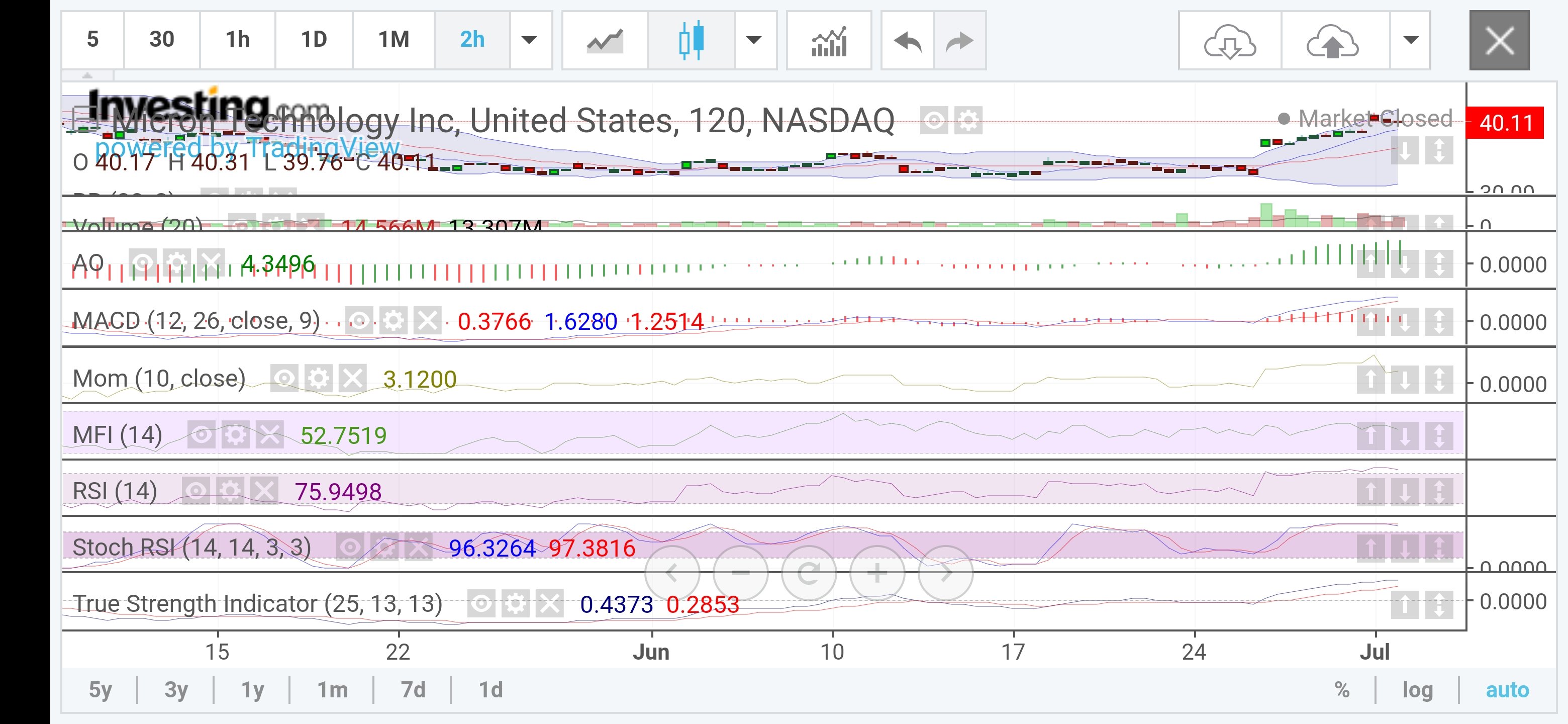Remove the MFI indicator

coord(270,435)
